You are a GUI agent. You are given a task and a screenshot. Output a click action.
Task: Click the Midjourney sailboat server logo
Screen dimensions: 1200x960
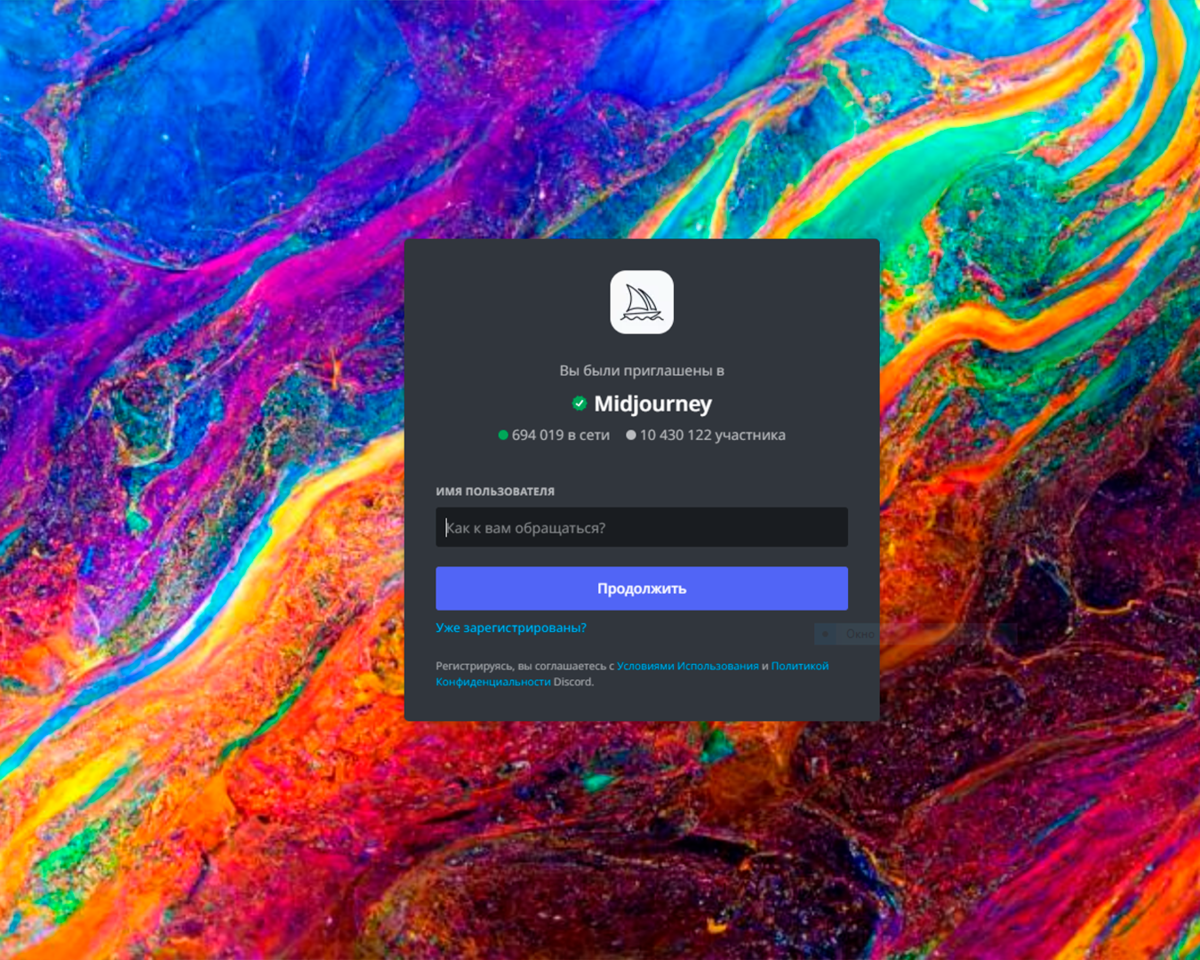point(642,302)
